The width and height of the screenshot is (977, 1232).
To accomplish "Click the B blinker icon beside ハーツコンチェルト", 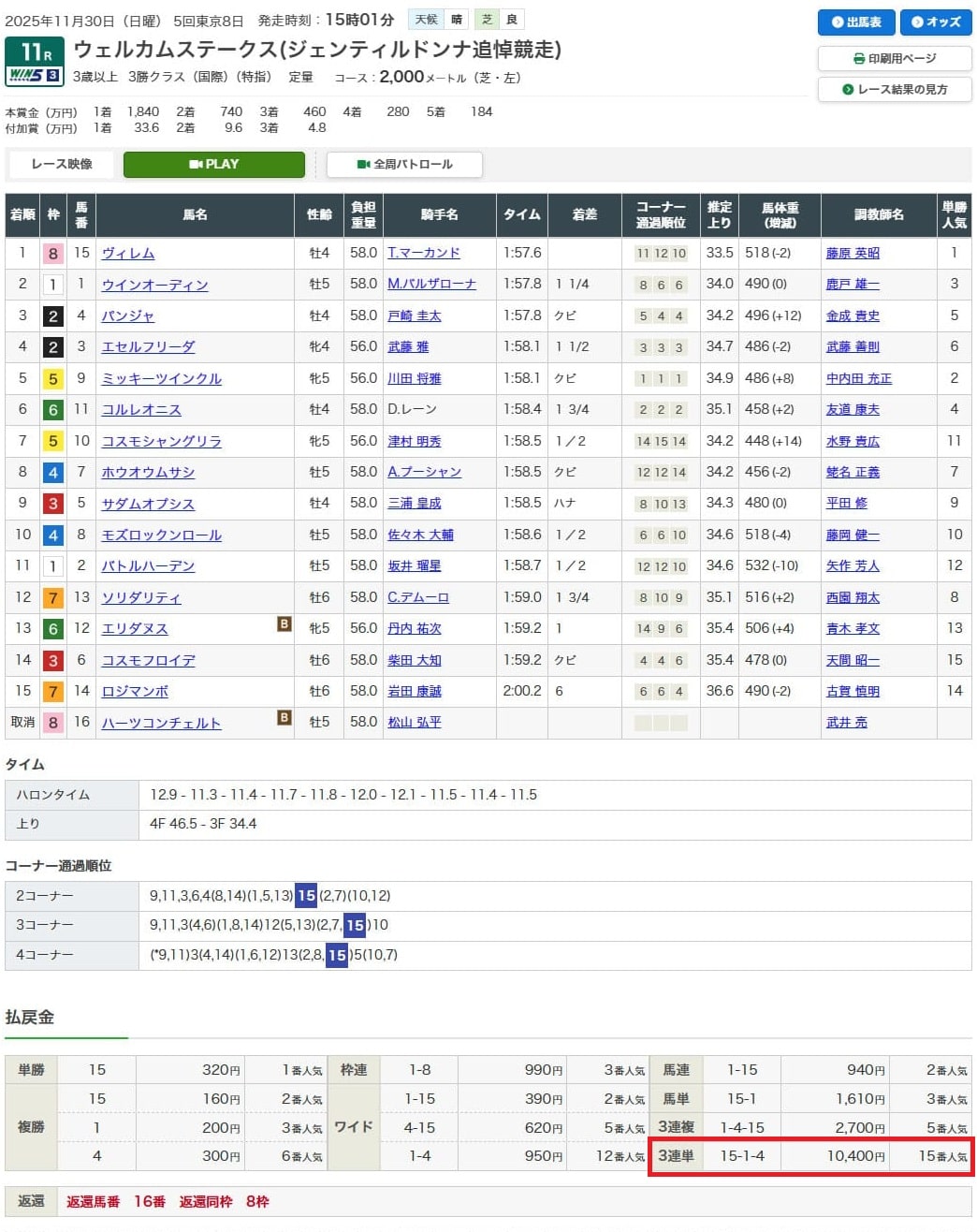I will pyautogui.click(x=284, y=718).
